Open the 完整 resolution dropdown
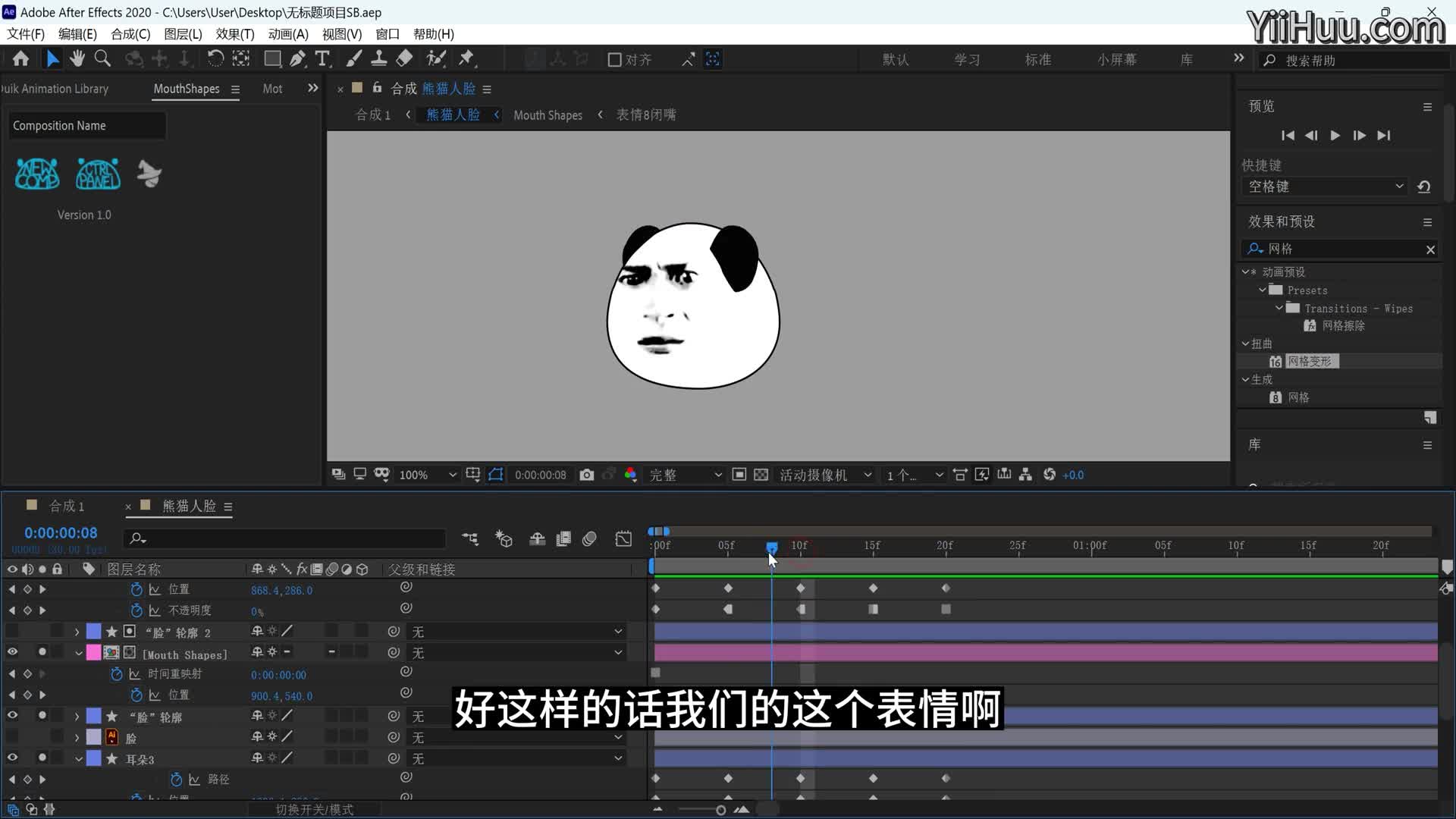Viewport: 1456px width, 819px height. point(686,475)
